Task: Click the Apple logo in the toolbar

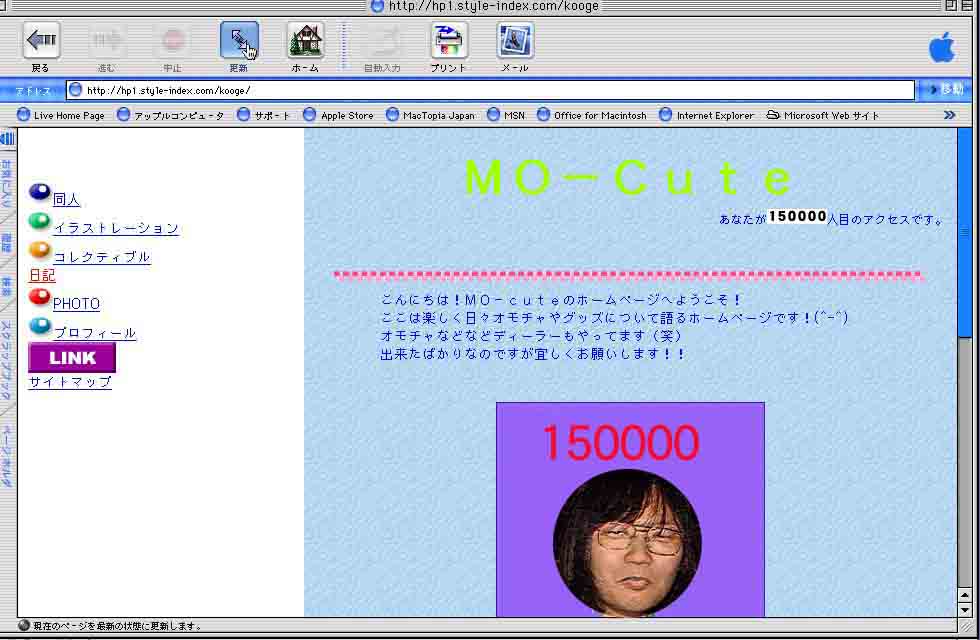Action: click(941, 46)
